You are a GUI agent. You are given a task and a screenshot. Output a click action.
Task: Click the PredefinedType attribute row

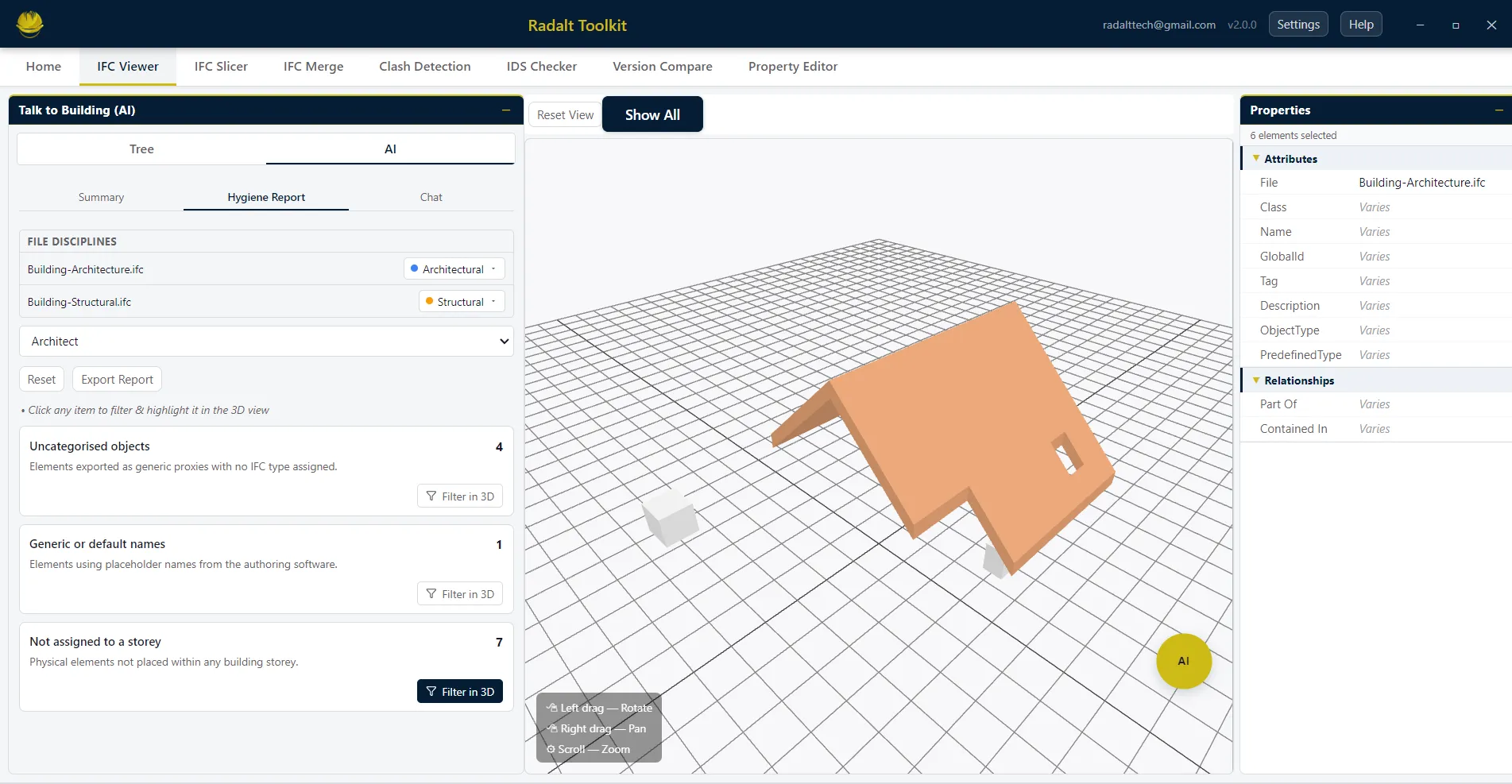tap(1376, 355)
